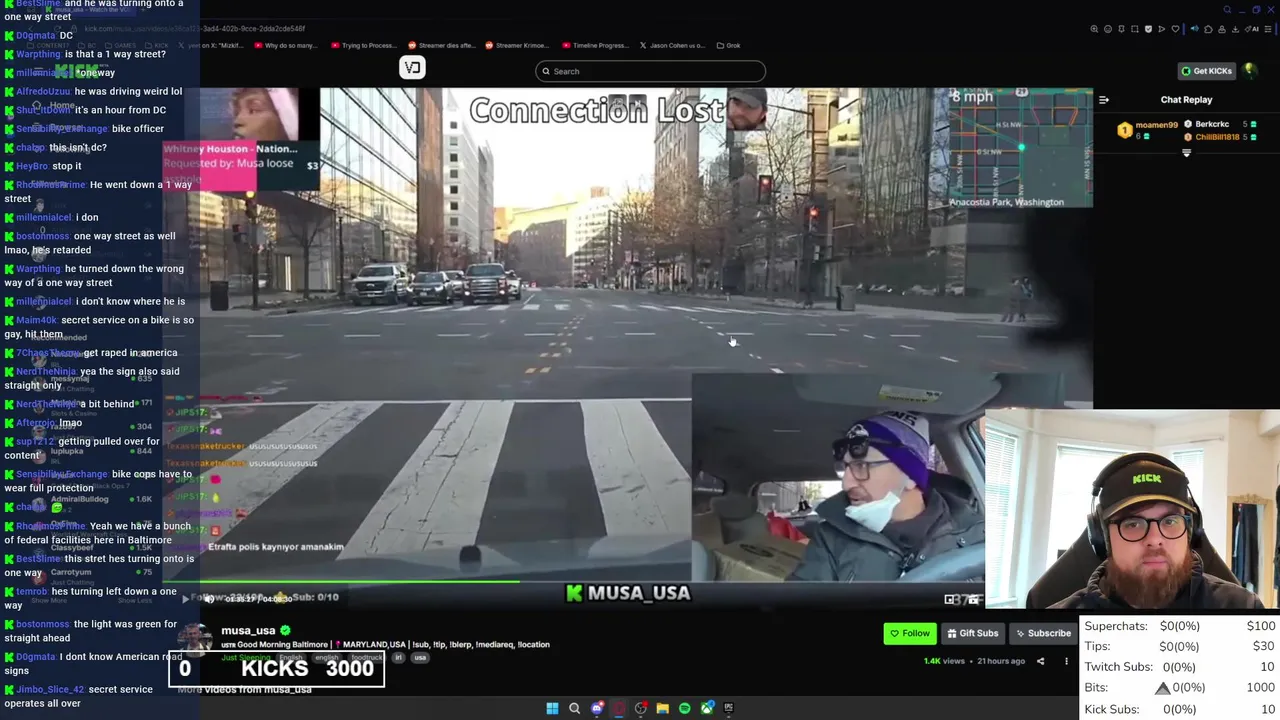Open the Epic Games taskbar icon
Screen dimensions: 1280x720
pos(729,708)
